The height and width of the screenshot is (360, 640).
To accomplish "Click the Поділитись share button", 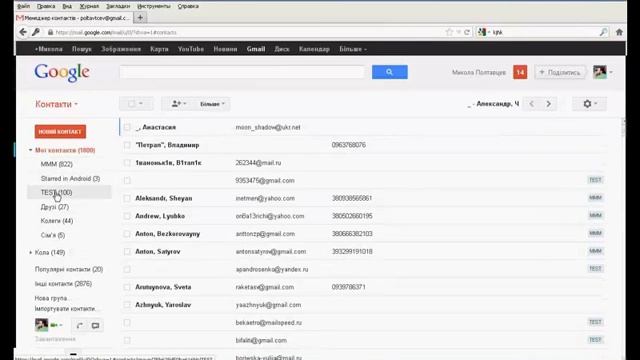I will tap(560, 72).
